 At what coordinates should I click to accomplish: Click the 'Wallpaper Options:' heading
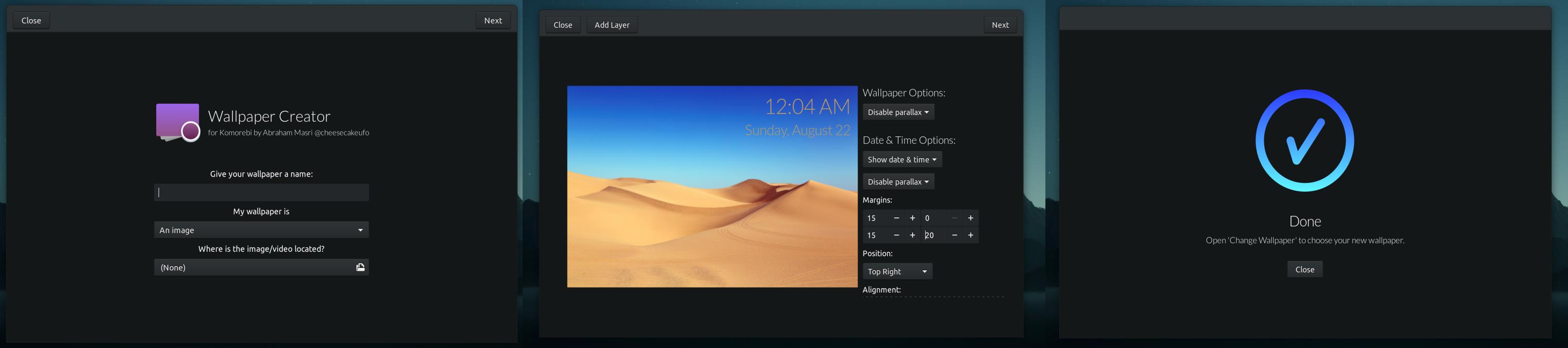[x=904, y=93]
